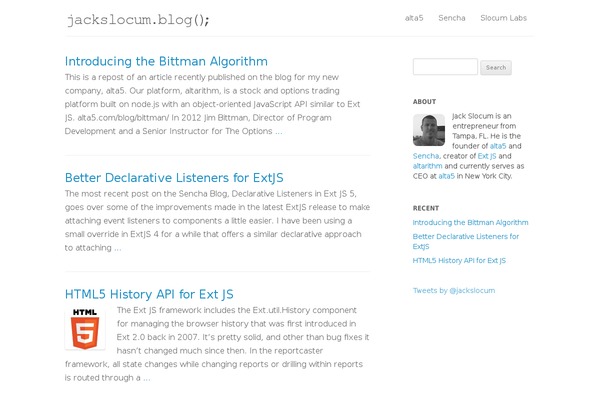
Task: Follow the ellipsis after 'The Options'
Action: coord(279,131)
